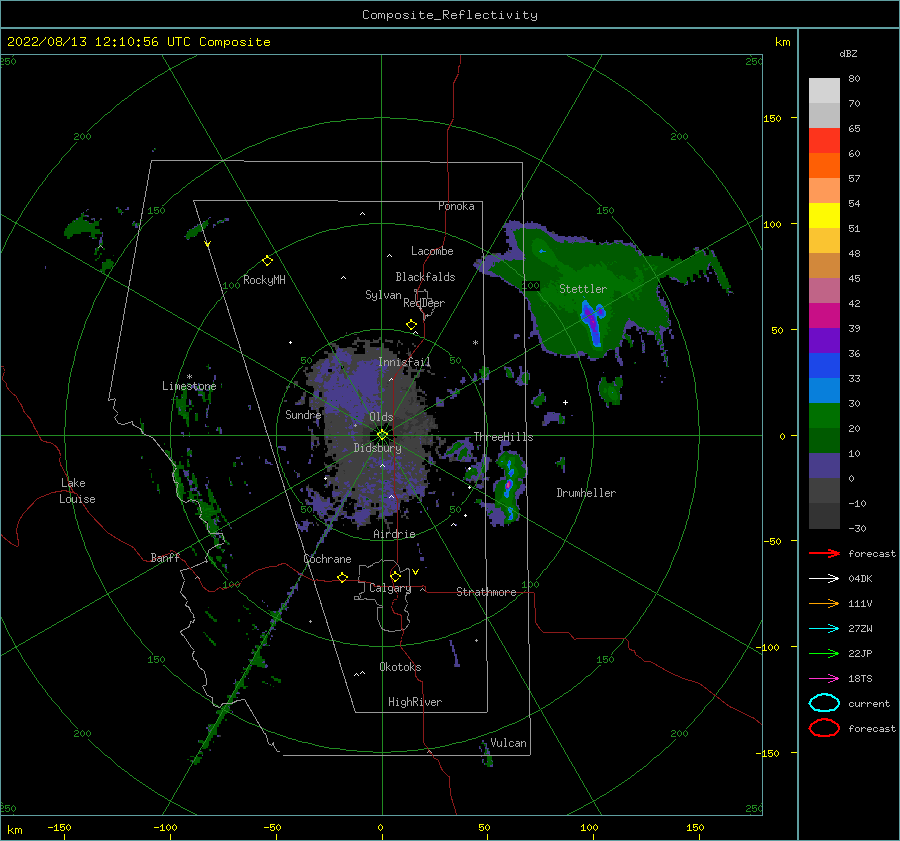
Task: Click the cyan current ellipse legend icon
Action: (x=824, y=703)
